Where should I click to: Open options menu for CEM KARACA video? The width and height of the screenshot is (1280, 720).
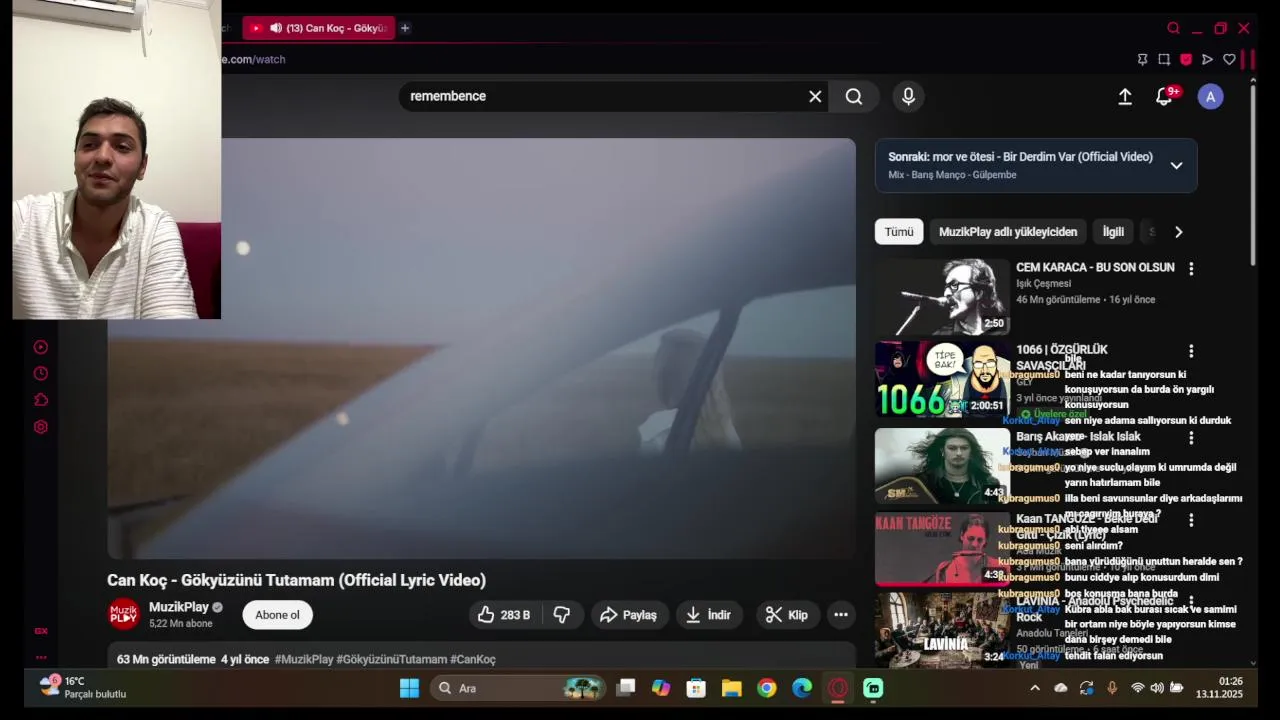point(1191,269)
